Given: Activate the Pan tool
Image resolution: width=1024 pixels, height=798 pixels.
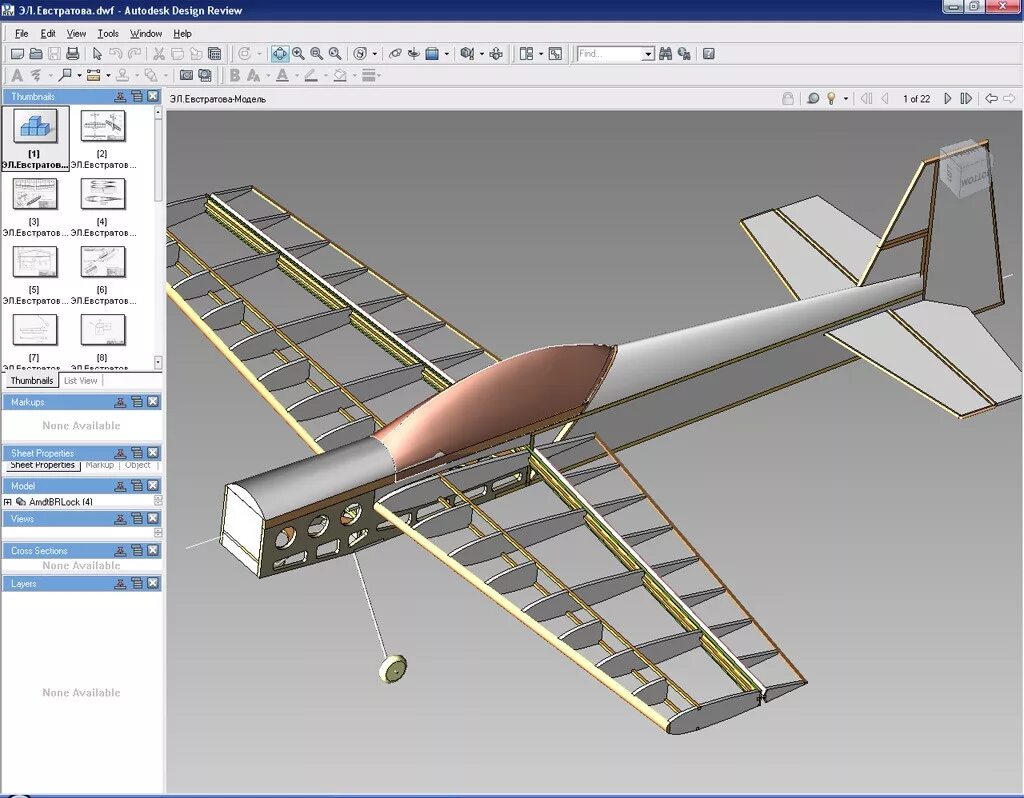Looking at the screenshot, I should coord(280,54).
